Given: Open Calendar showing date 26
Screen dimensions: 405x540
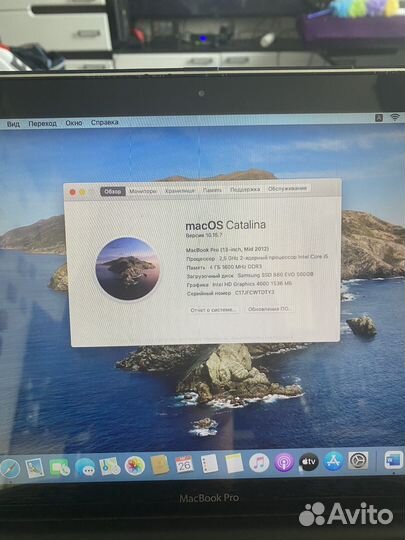Looking at the screenshot, I should tap(184, 464).
